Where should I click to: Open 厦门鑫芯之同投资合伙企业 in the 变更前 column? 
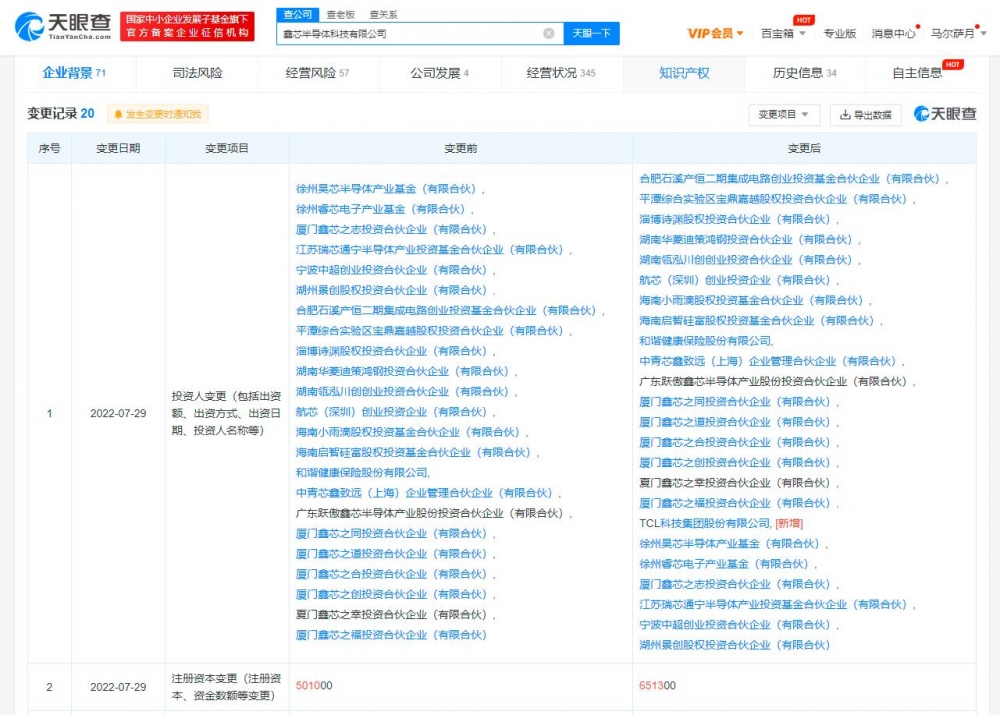click(392, 534)
